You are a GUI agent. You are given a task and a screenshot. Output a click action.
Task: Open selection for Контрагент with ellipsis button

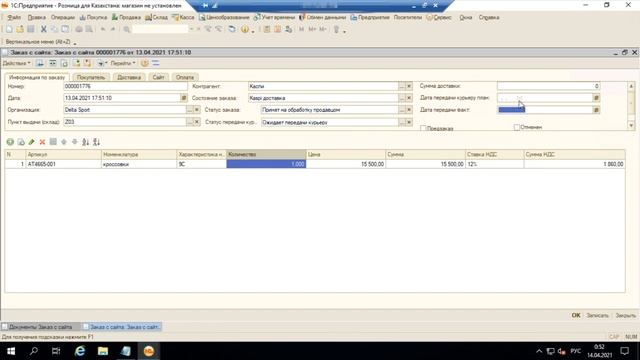(402, 87)
